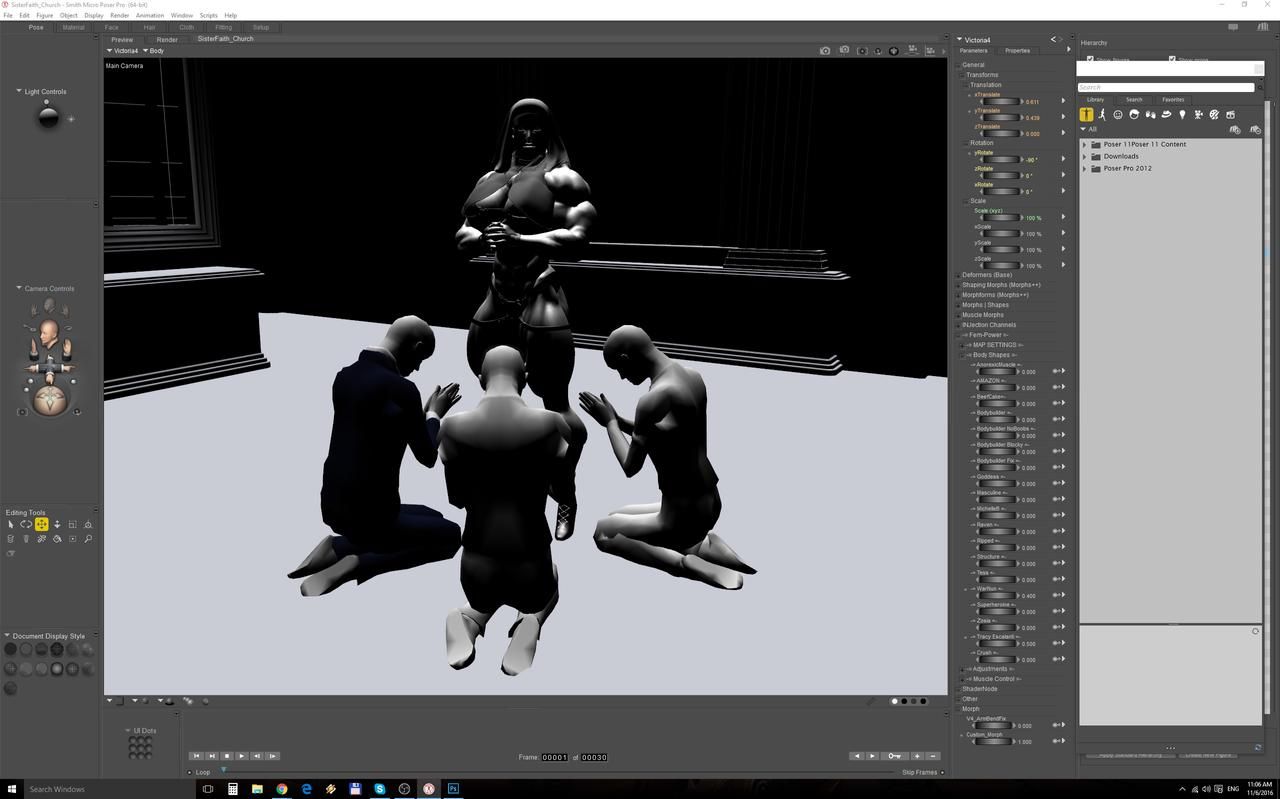The image size is (1280, 799).
Task: Play the animation
Action: click(242, 756)
